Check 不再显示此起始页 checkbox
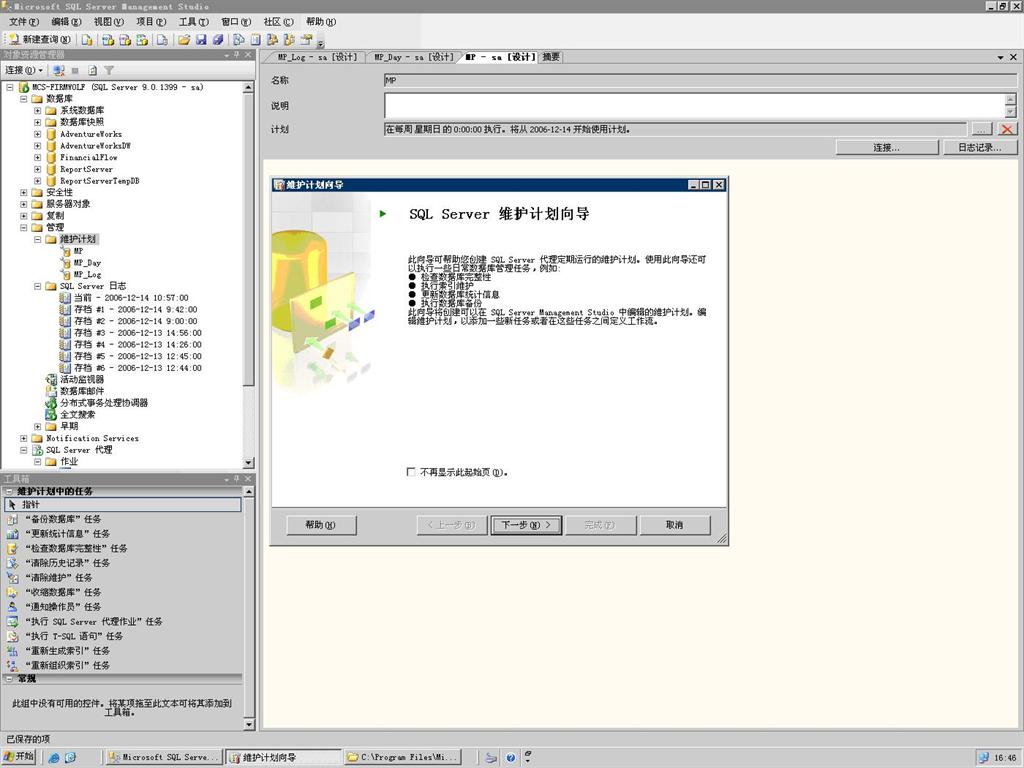This screenshot has width=1024, height=768. (411, 472)
